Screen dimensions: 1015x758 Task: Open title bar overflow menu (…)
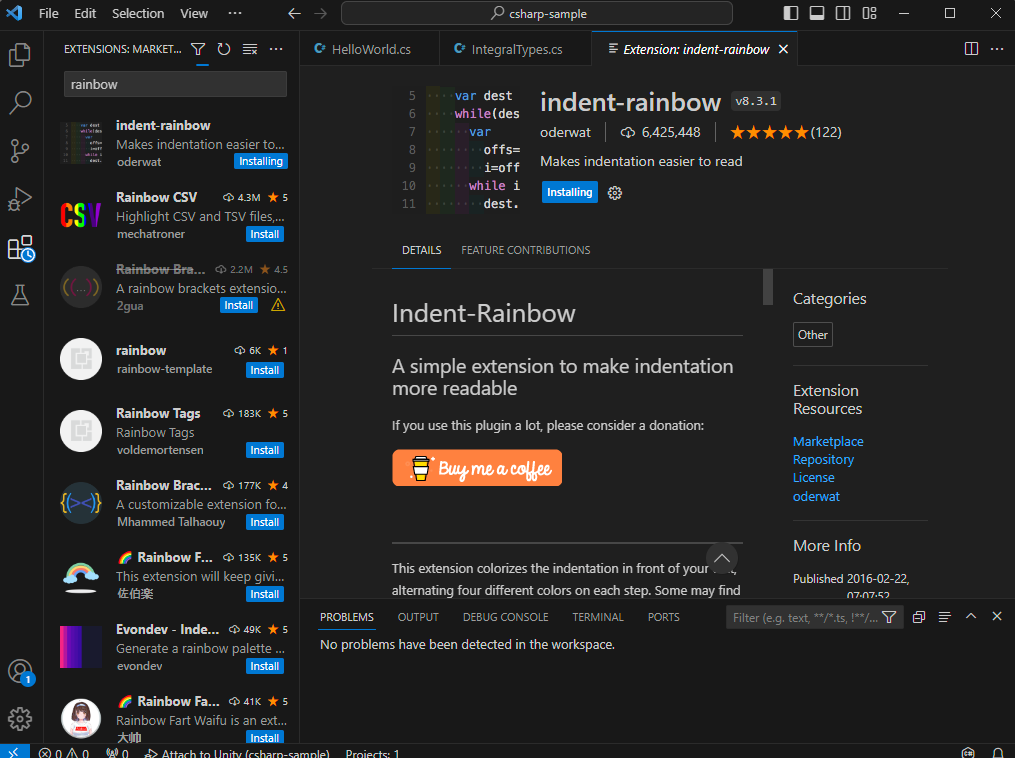235,14
